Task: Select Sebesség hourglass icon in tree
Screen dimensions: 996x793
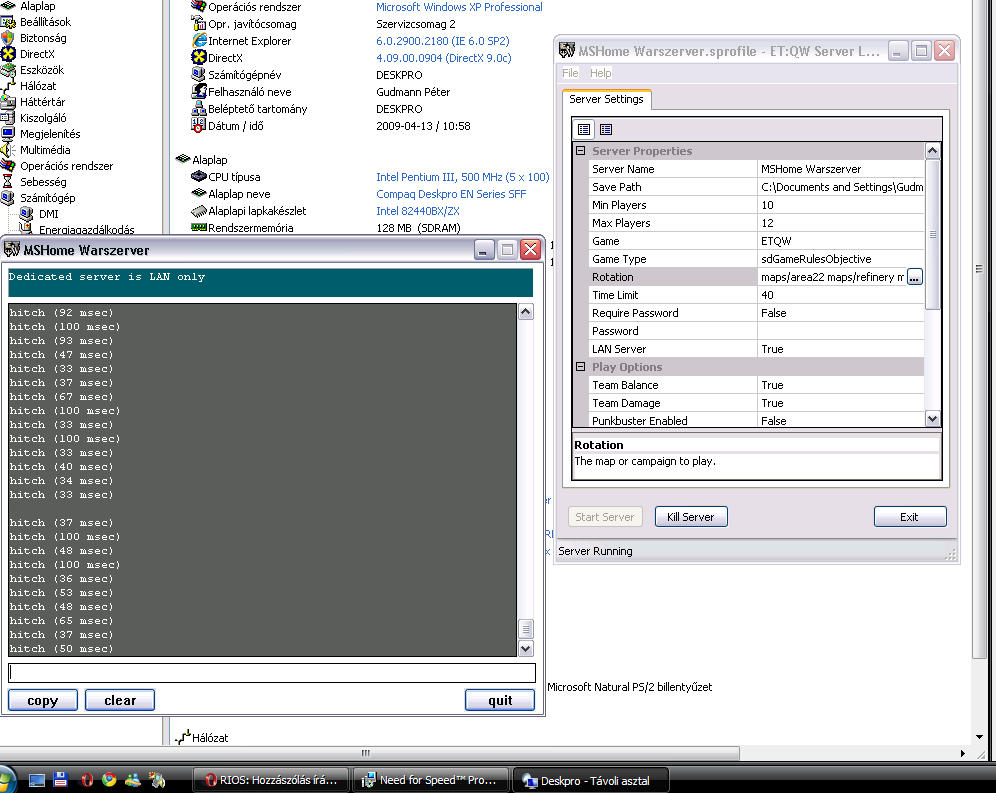Action: (8, 182)
